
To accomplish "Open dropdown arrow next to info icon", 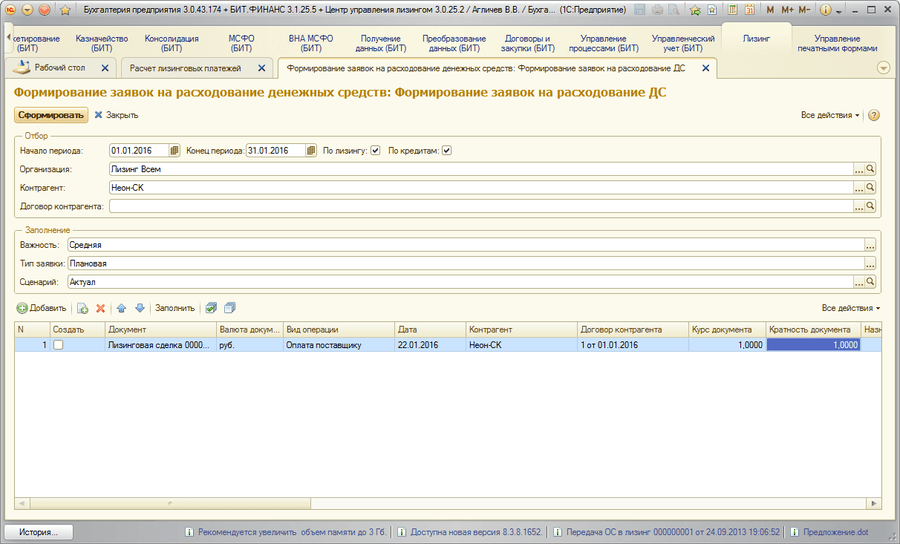I will pyautogui.click(x=839, y=11).
